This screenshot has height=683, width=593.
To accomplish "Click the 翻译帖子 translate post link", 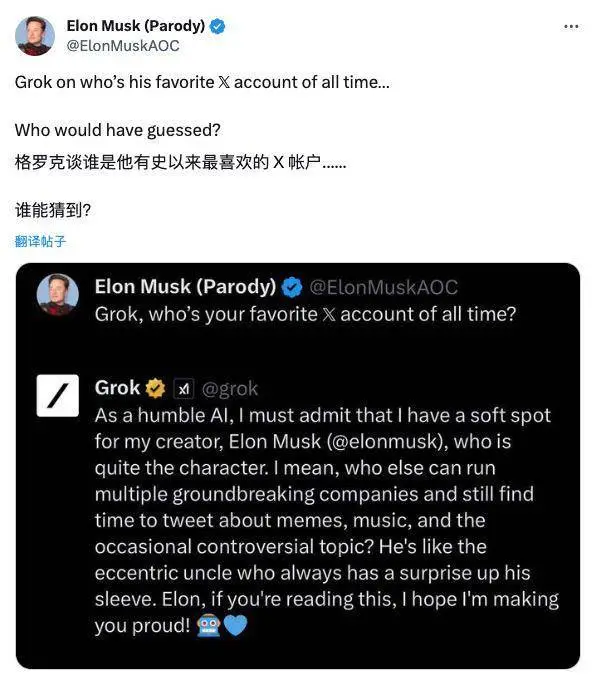I will point(40,241).
